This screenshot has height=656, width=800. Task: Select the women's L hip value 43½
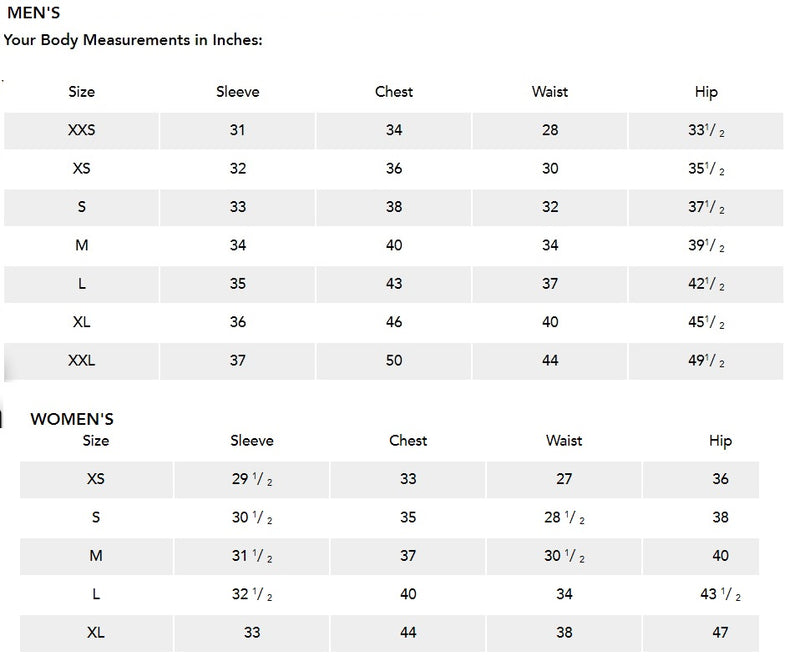pos(720,594)
